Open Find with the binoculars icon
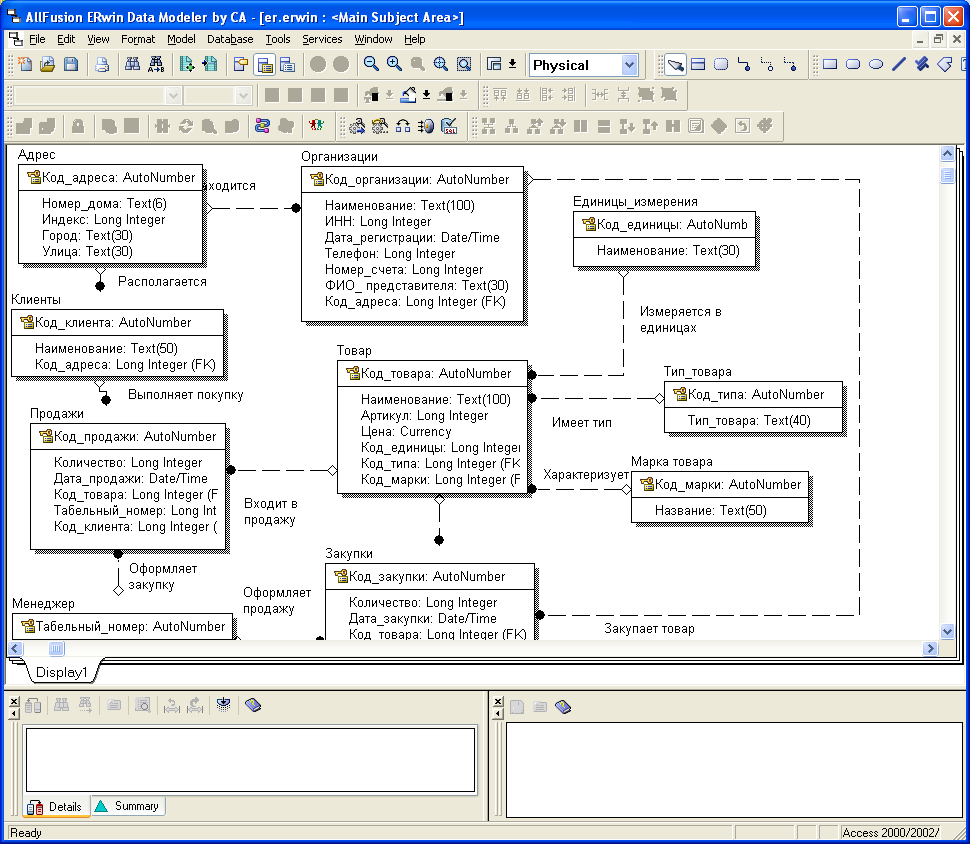This screenshot has width=970, height=844. (132, 64)
